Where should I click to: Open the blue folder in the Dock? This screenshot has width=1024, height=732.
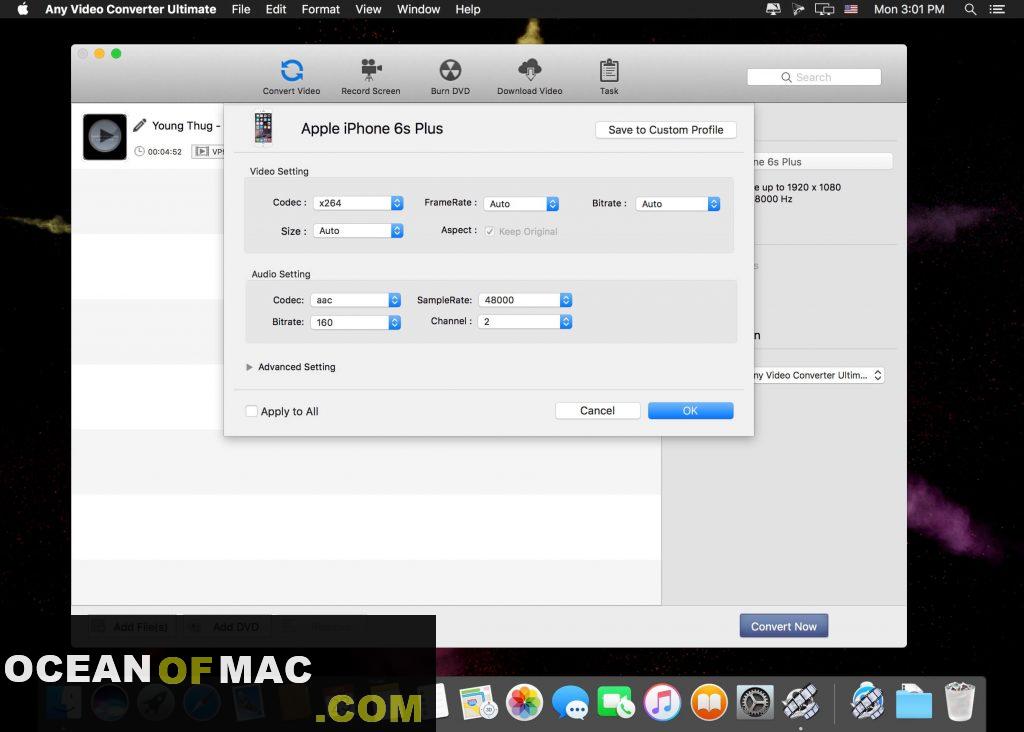tap(913, 703)
